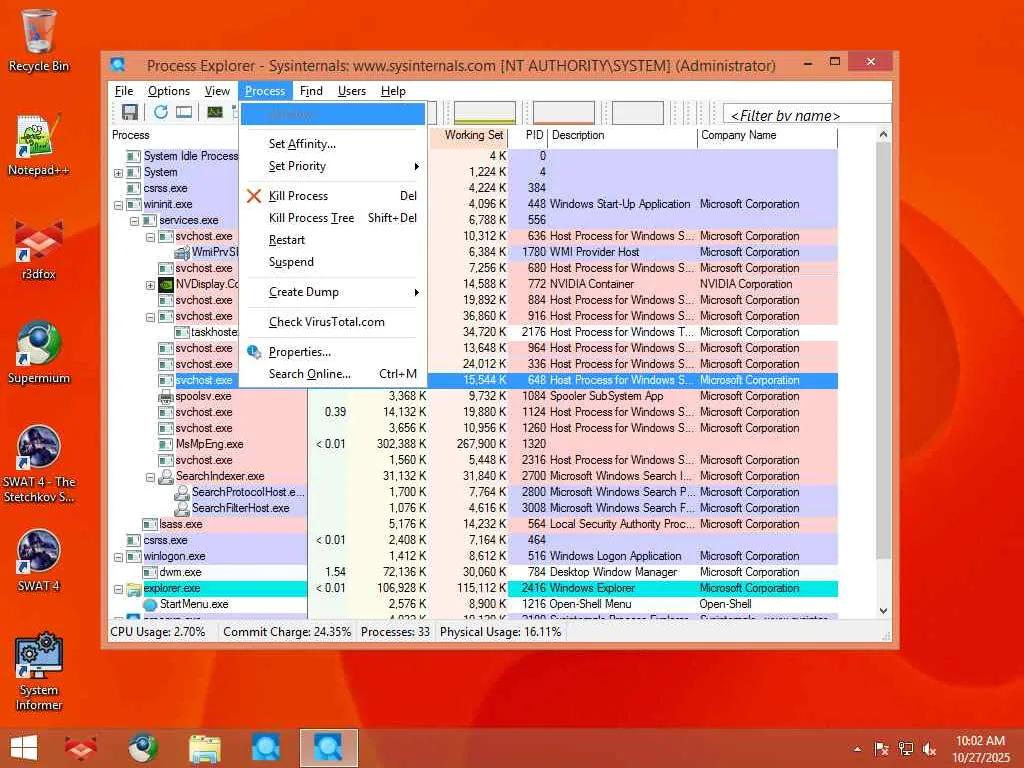This screenshot has height=768, width=1024.
Task: Select the SWAT 4 desktop shortcut
Action: tap(39, 560)
